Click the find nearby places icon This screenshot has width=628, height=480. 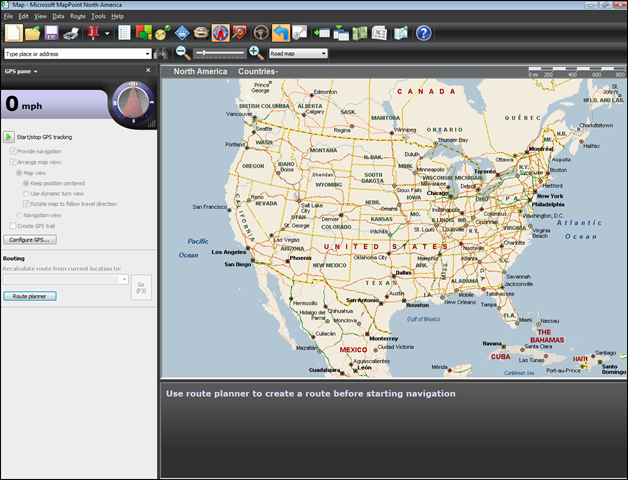pyautogui.click(x=240, y=33)
